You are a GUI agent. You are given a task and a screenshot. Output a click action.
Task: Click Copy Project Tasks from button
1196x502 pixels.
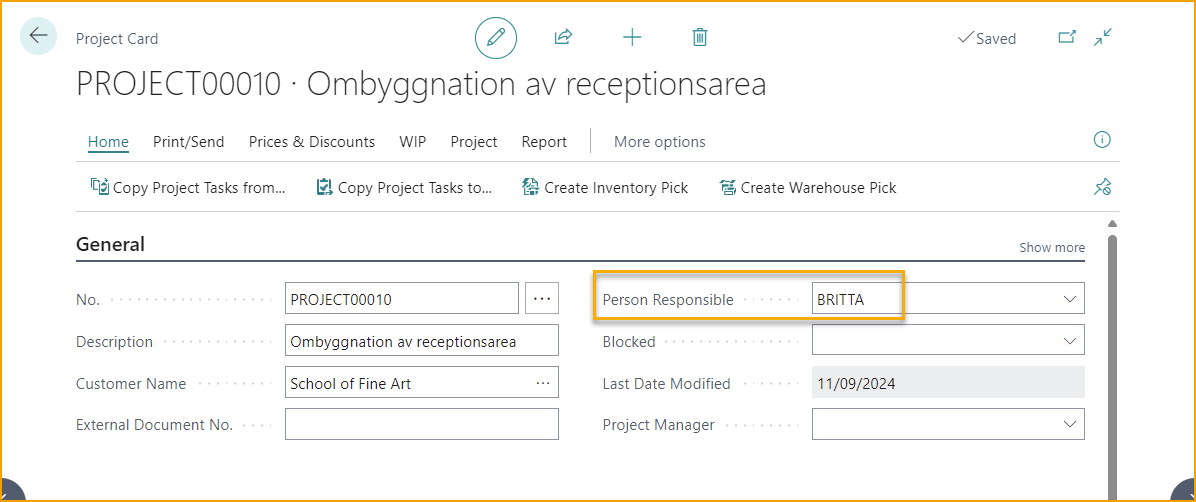click(188, 187)
